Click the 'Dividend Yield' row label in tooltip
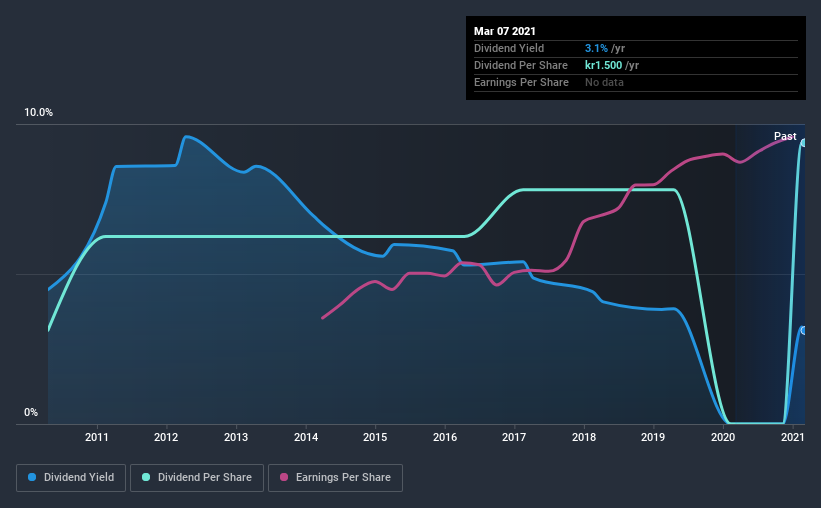821x508 pixels. (x=509, y=48)
